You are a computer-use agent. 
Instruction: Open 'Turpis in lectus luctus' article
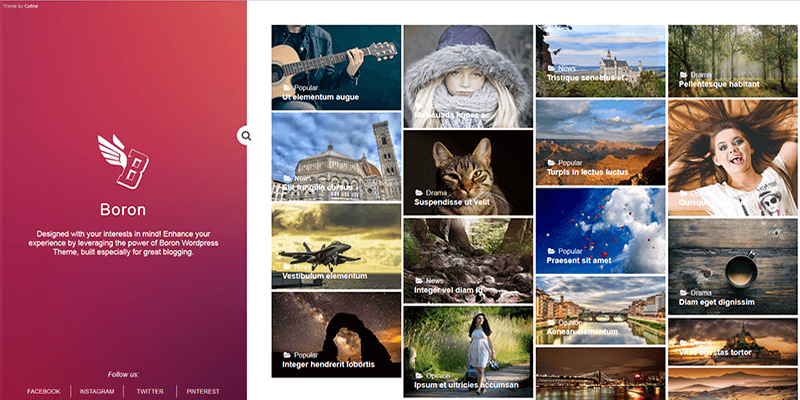tap(587, 172)
